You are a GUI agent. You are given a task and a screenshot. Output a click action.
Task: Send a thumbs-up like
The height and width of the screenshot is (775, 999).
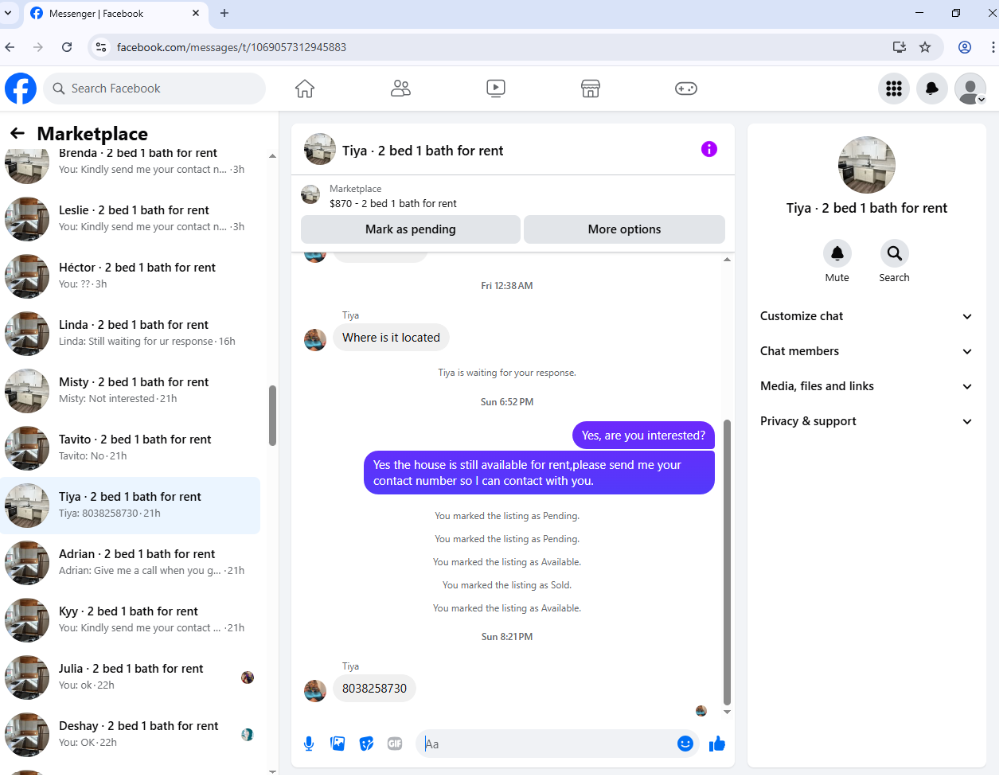(x=717, y=744)
